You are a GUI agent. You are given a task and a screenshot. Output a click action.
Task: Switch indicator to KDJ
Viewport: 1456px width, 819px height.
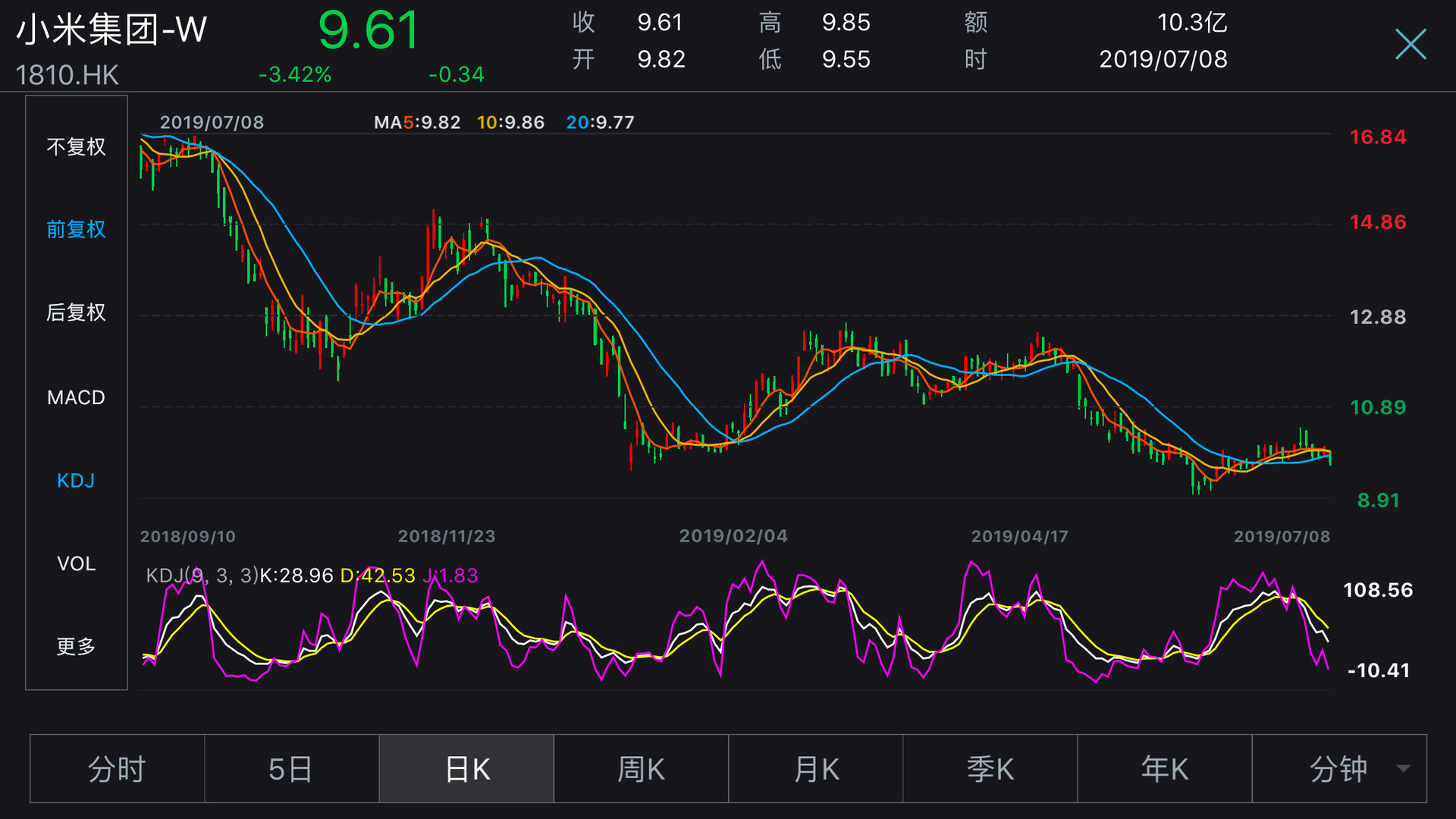coord(76,481)
